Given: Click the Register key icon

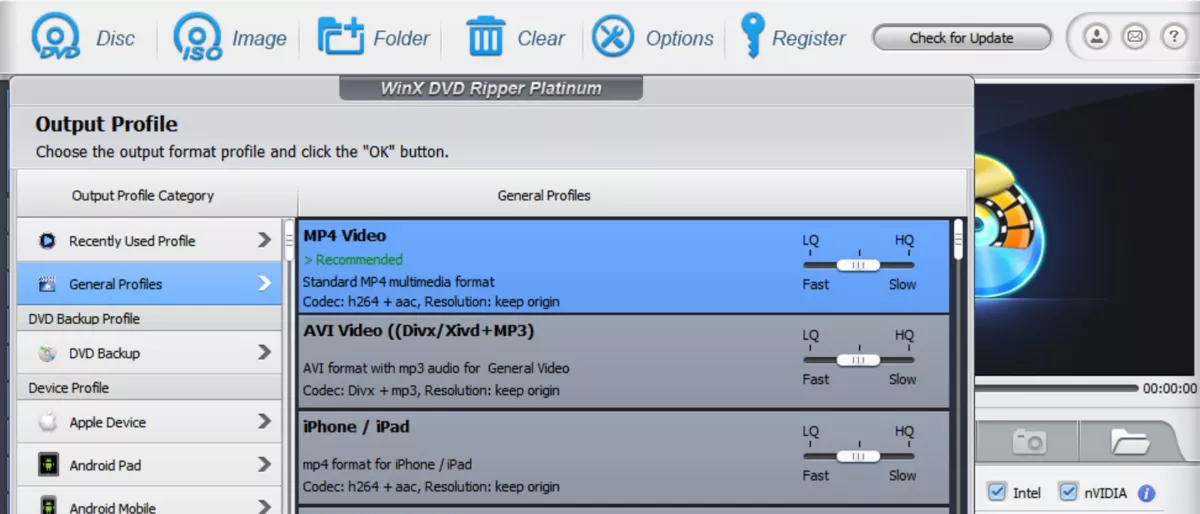Looking at the screenshot, I should click(x=752, y=36).
